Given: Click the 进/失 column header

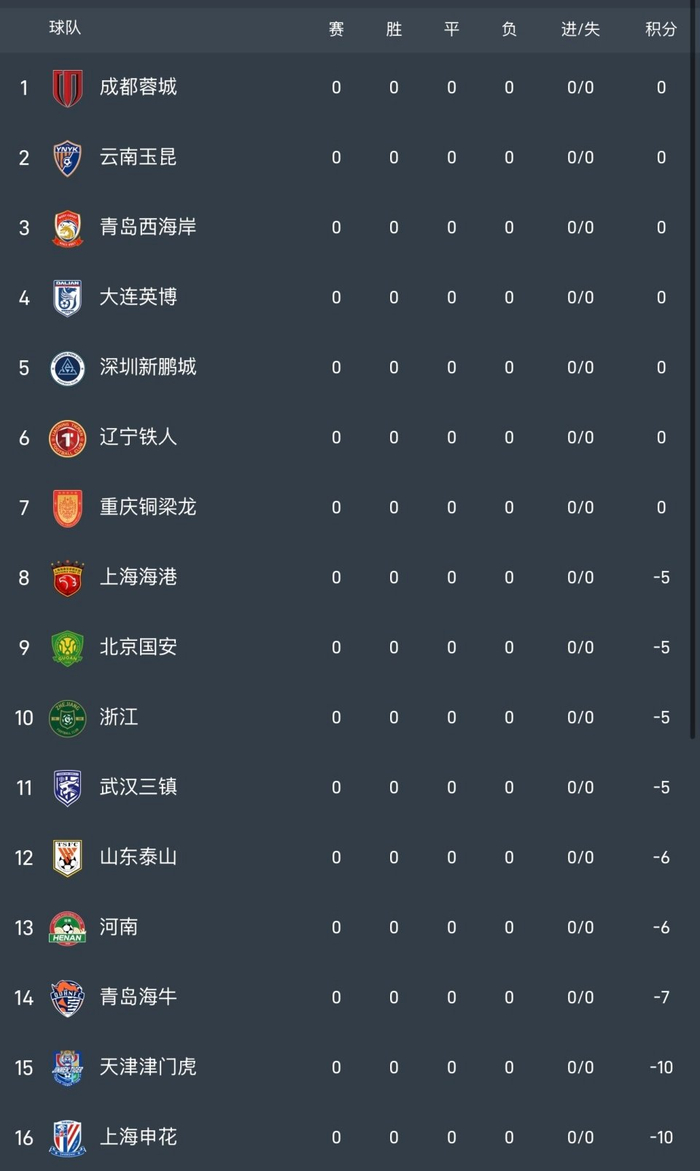Looking at the screenshot, I should [x=580, y=29].
